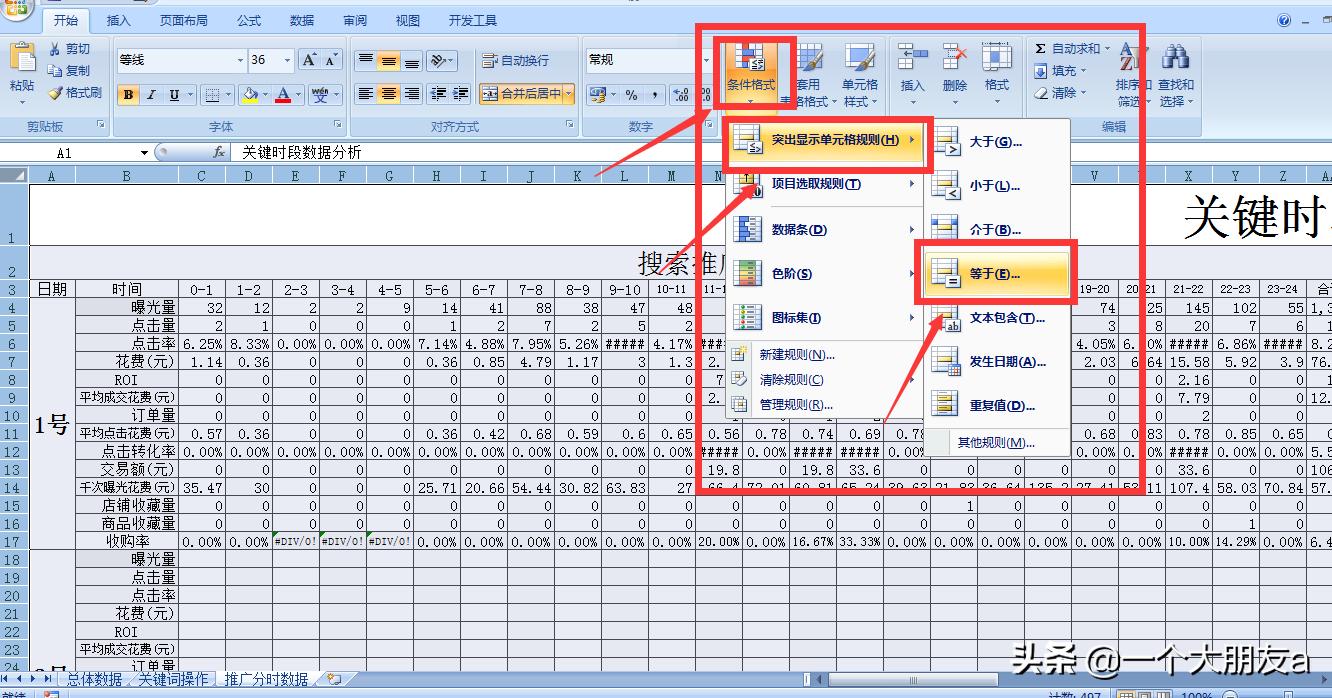Click the Paste (粘贴) clipboard icon
The width and height of the screenshot is (1332, 698).
pos(22,62)
